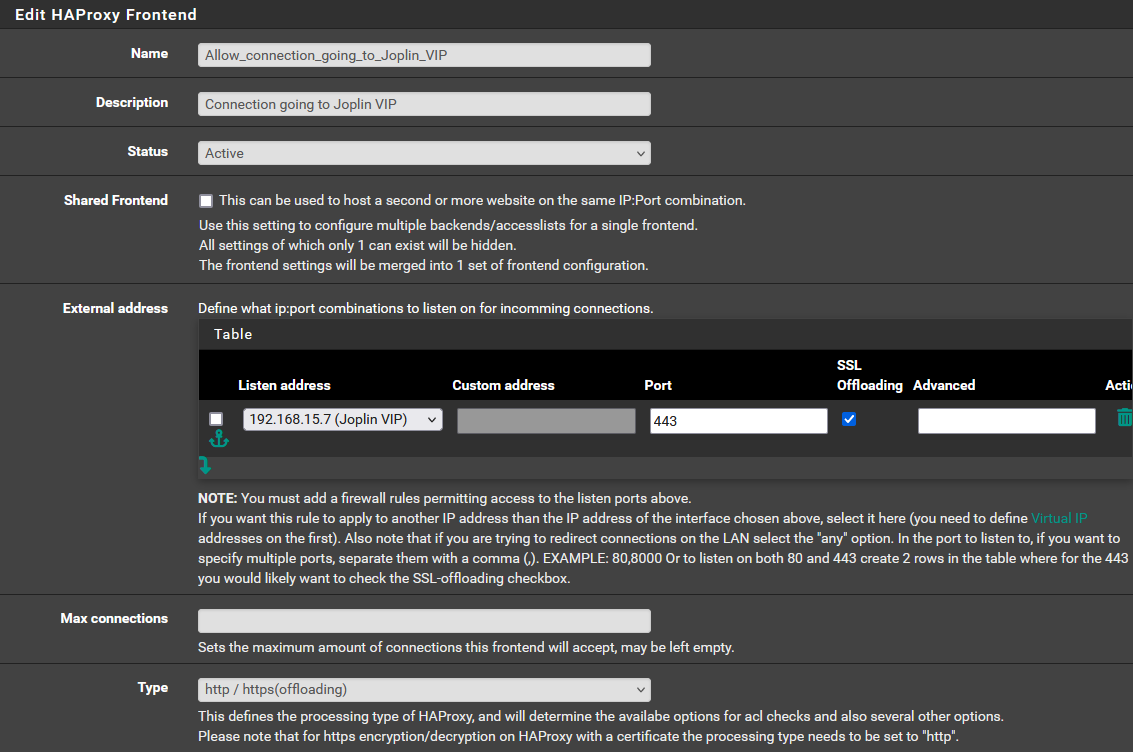
Task: Click the greyed Custom address field
Action: pyautogui.click(x=546, y=421)
